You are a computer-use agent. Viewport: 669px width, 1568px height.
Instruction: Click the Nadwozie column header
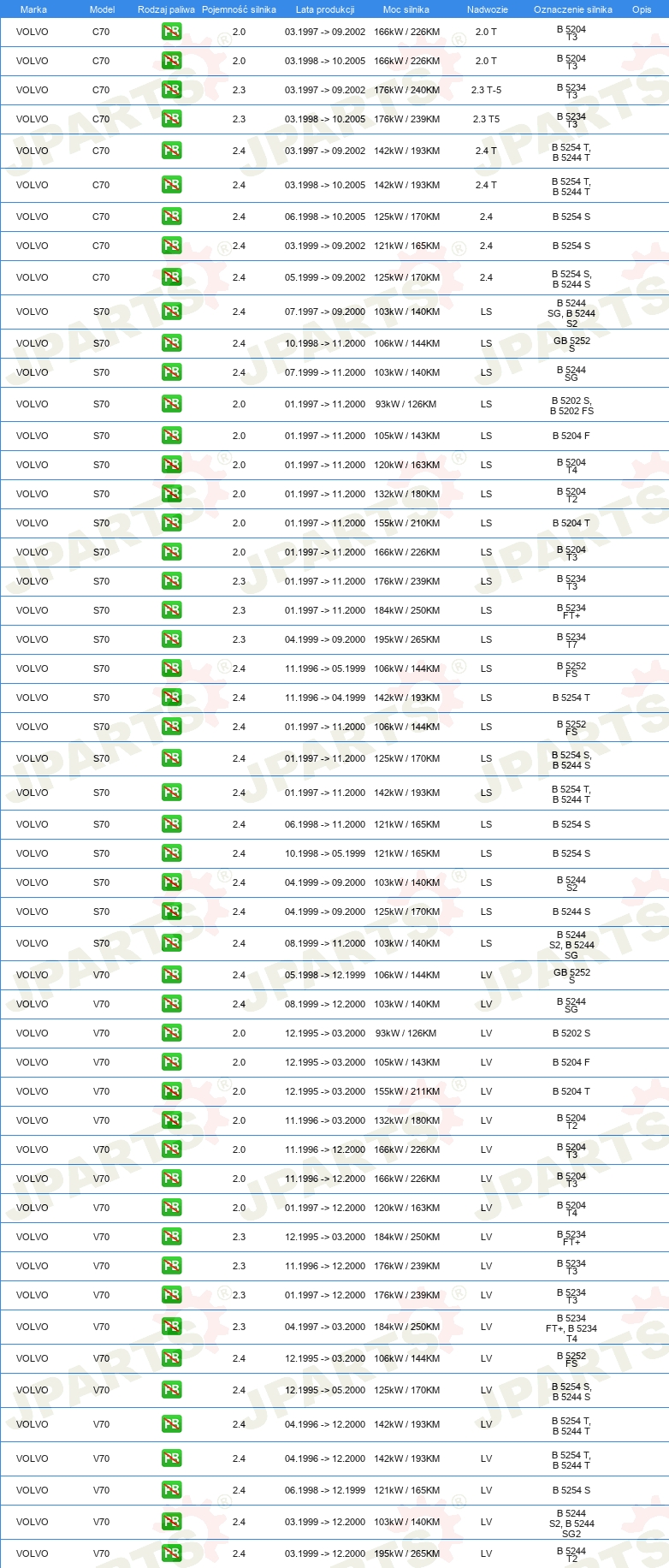[488, 9]
